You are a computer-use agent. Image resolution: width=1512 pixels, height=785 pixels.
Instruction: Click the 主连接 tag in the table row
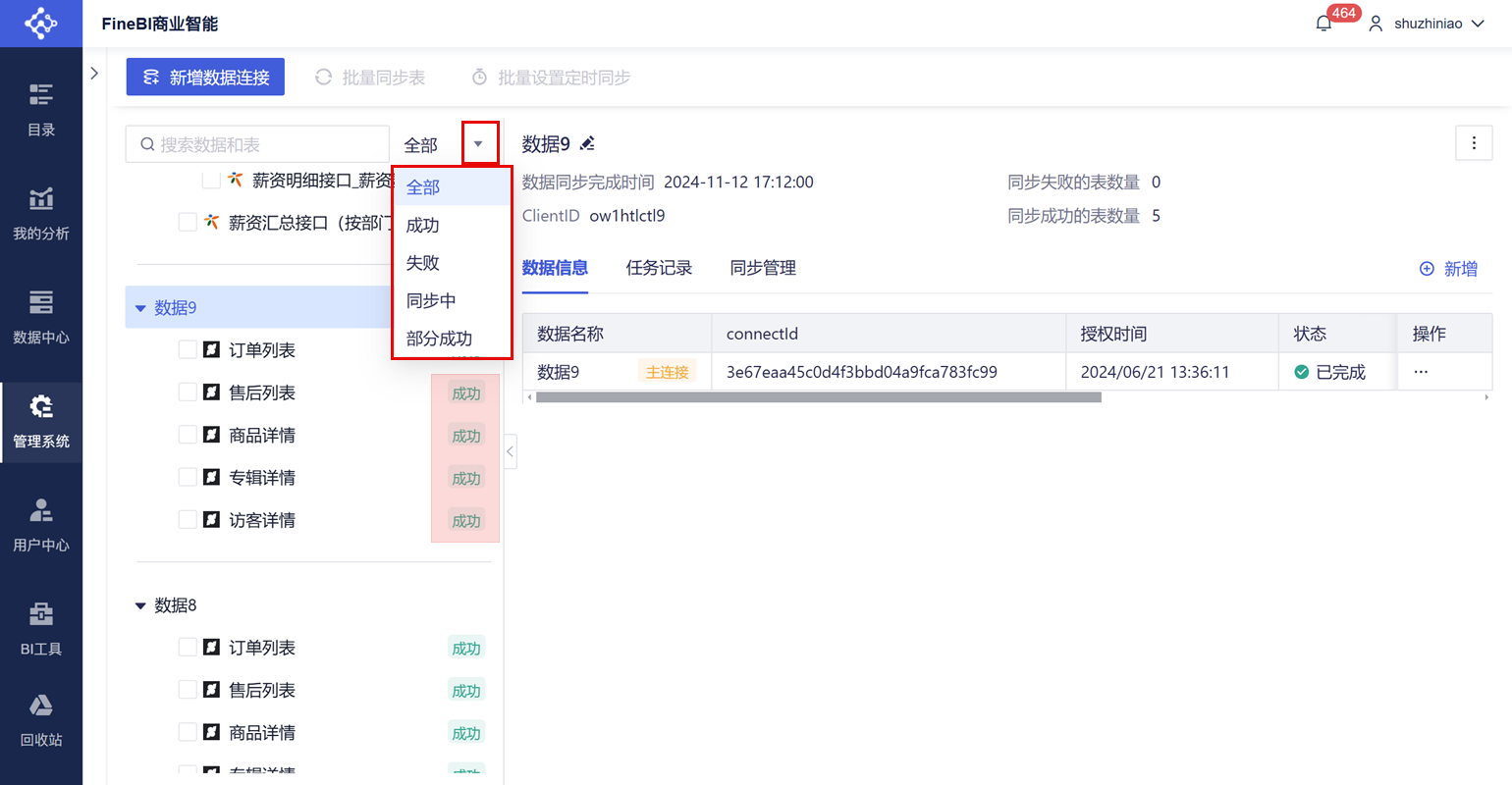[x=668, y=372]
